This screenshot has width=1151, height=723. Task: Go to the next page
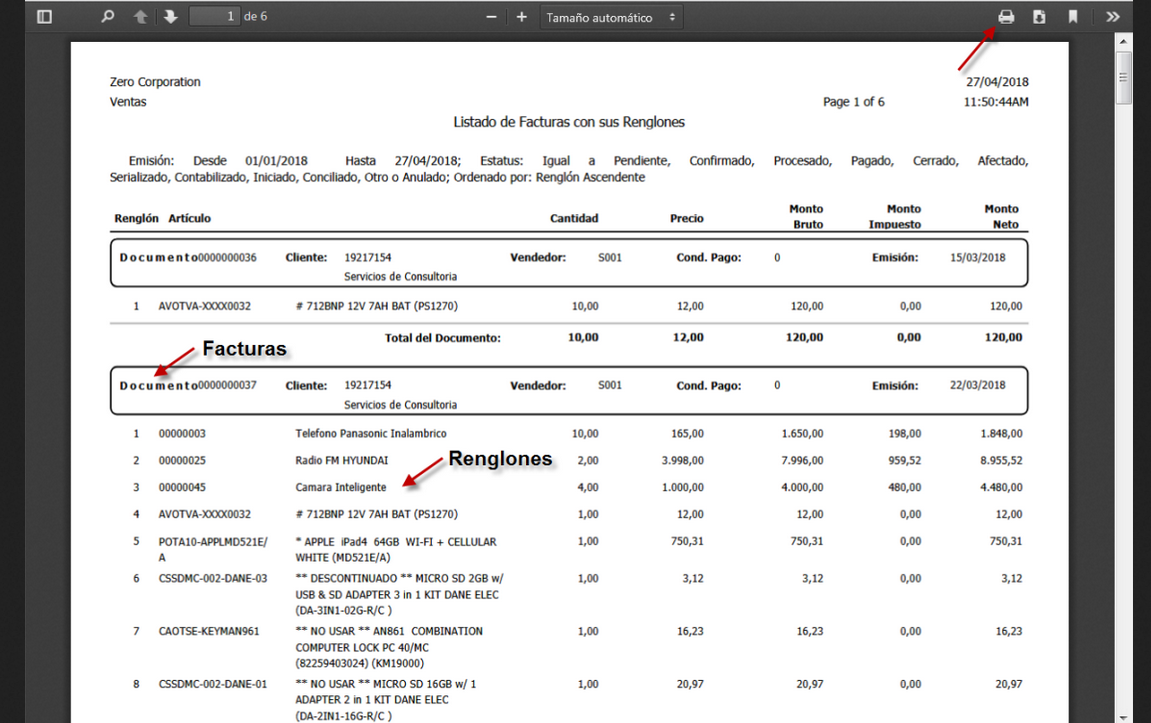pos(171,17)
